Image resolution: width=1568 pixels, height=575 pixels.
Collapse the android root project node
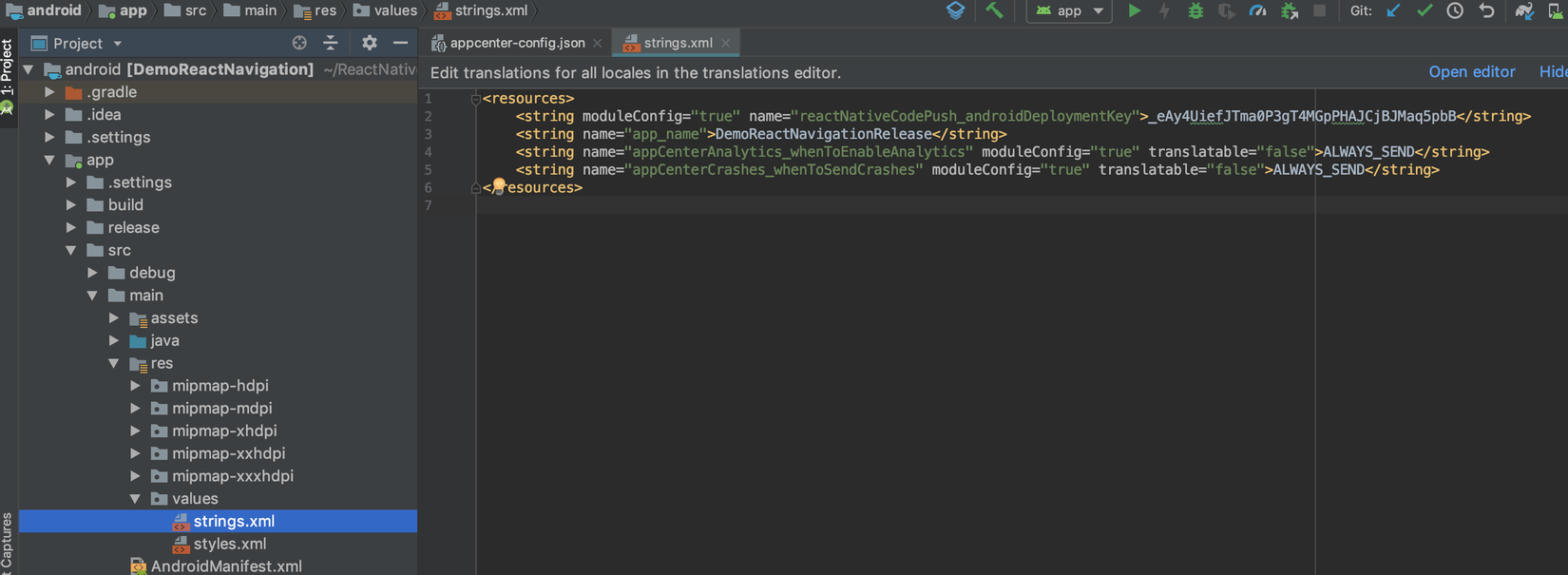[29, 69]
